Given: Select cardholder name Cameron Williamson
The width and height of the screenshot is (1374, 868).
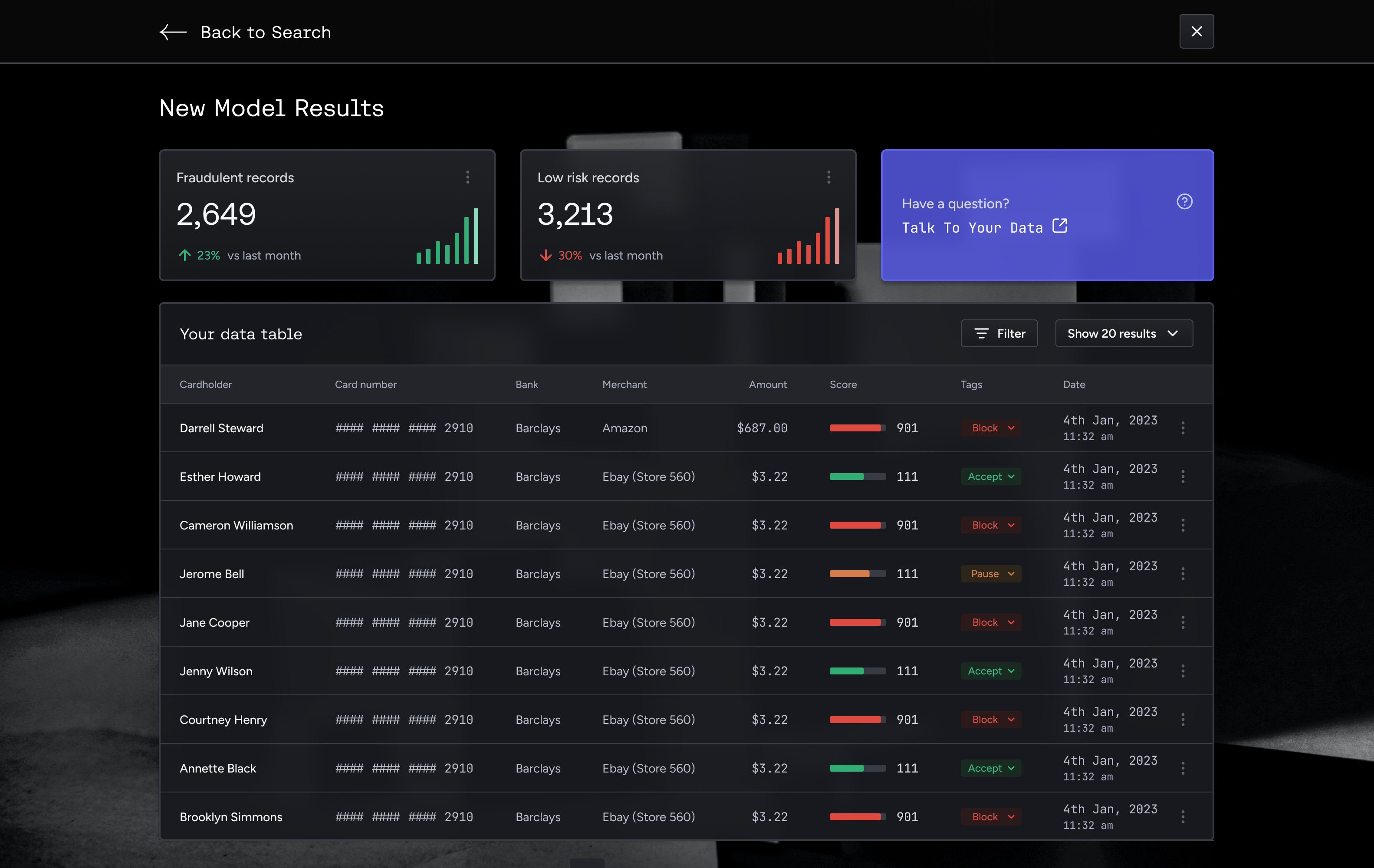Looking at the screenshot, I should 236,525.
